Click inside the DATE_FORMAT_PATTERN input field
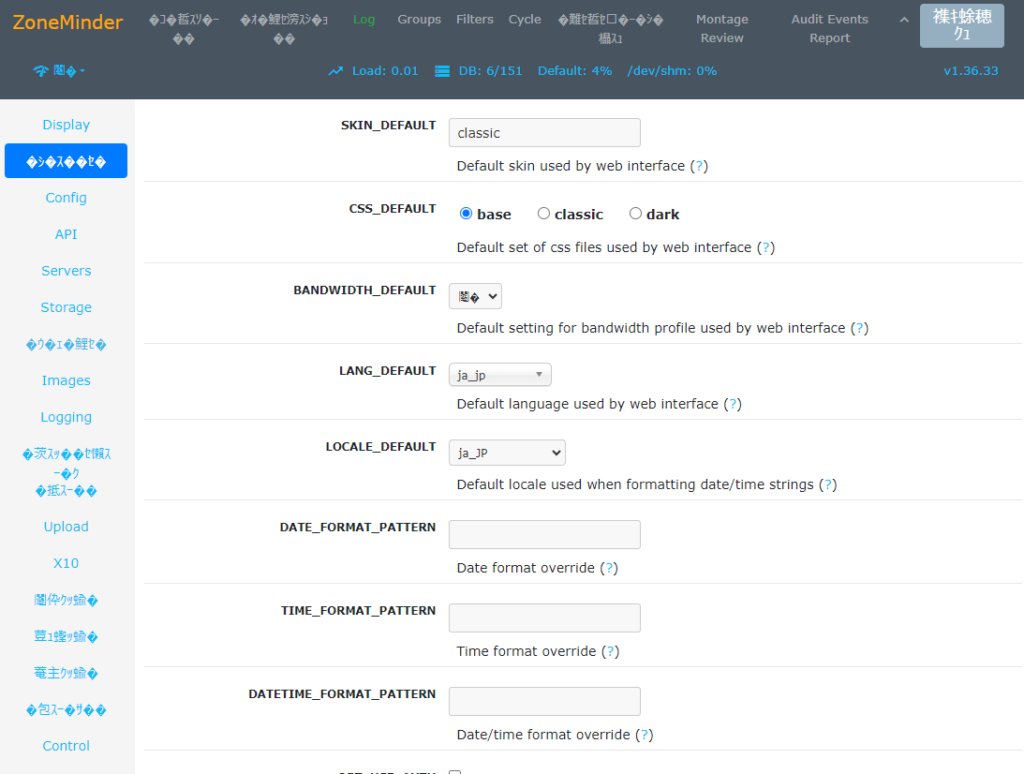This screenshot has height=774, width=1024. coord(544,534)
